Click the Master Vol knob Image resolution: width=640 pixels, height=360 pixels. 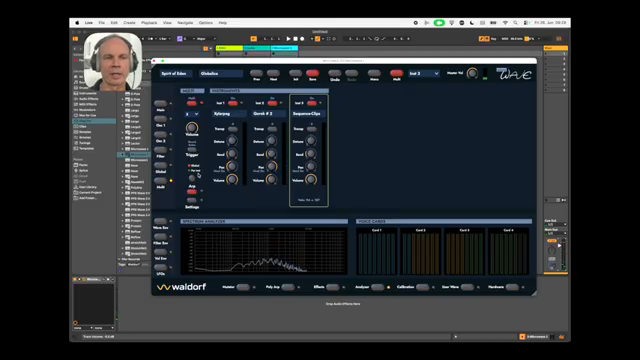point(472,73)
